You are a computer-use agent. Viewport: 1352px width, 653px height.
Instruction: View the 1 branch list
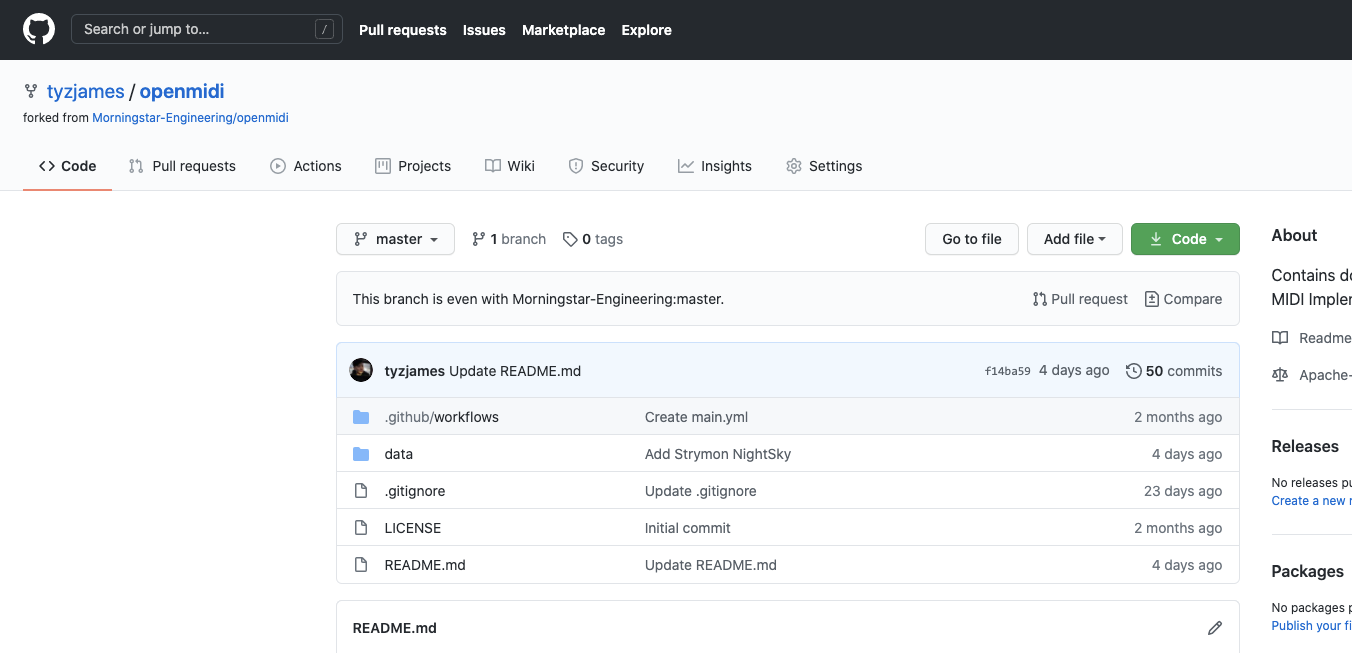coord(509,239)
